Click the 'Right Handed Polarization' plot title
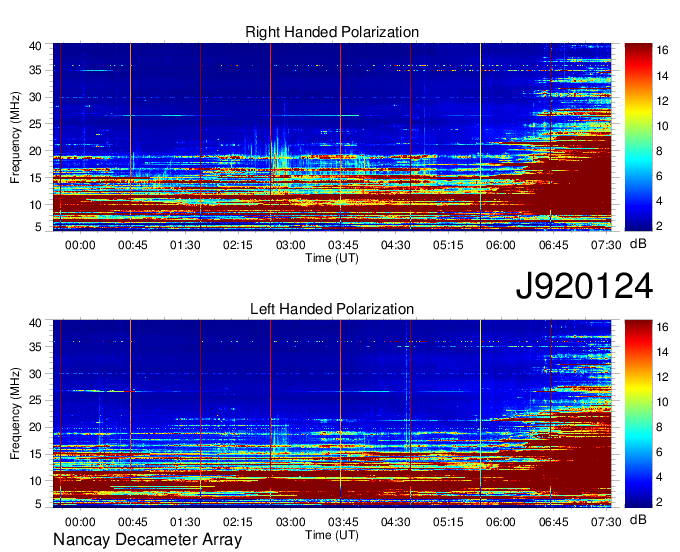 coord(332,32)
